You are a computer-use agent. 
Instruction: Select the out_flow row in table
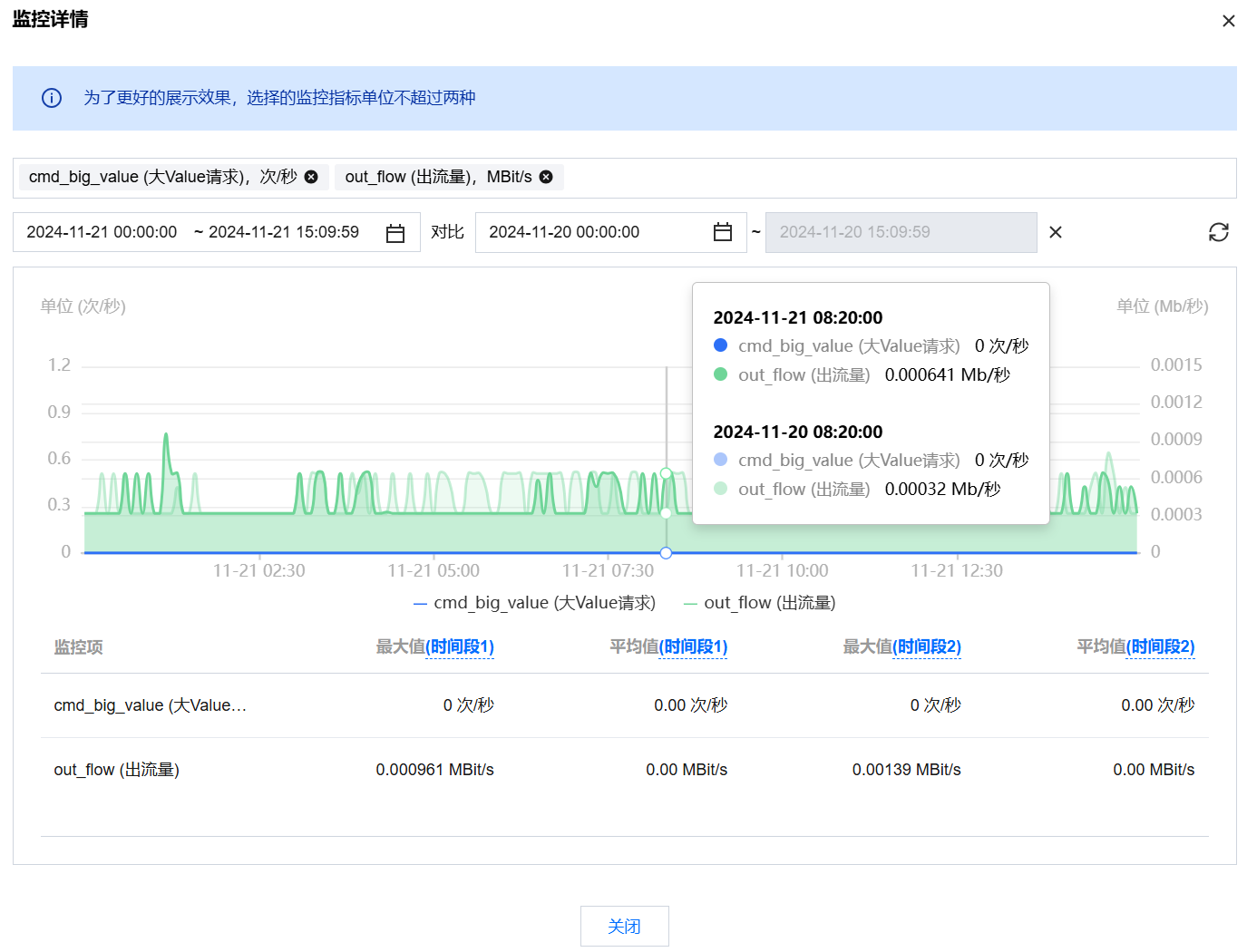coord(116,770)
